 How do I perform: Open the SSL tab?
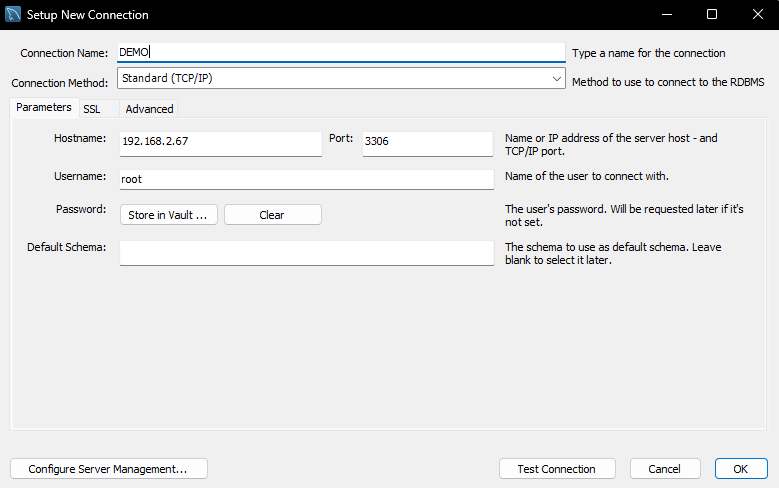pos(92,109)
